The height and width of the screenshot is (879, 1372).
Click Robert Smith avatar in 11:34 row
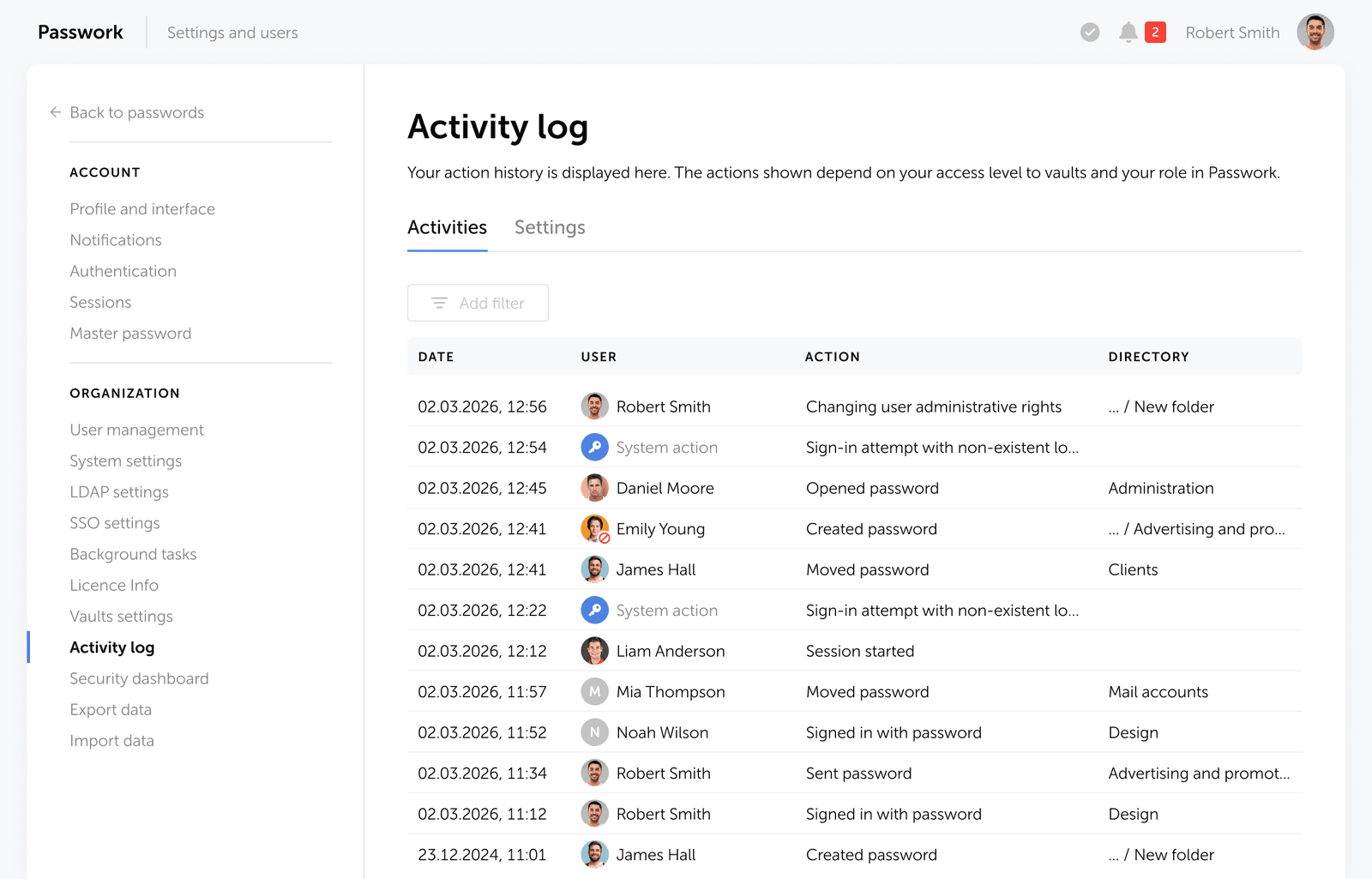(594, 774)
